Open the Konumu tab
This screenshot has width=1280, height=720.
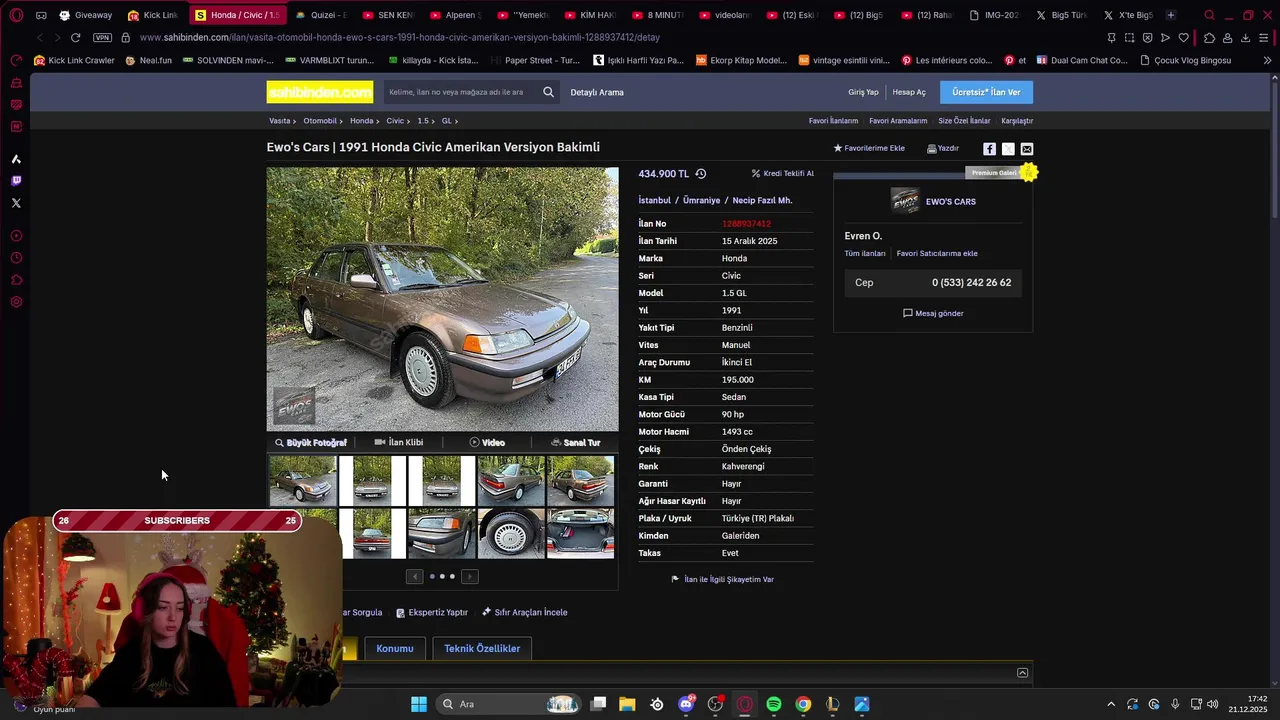(395, 648)
